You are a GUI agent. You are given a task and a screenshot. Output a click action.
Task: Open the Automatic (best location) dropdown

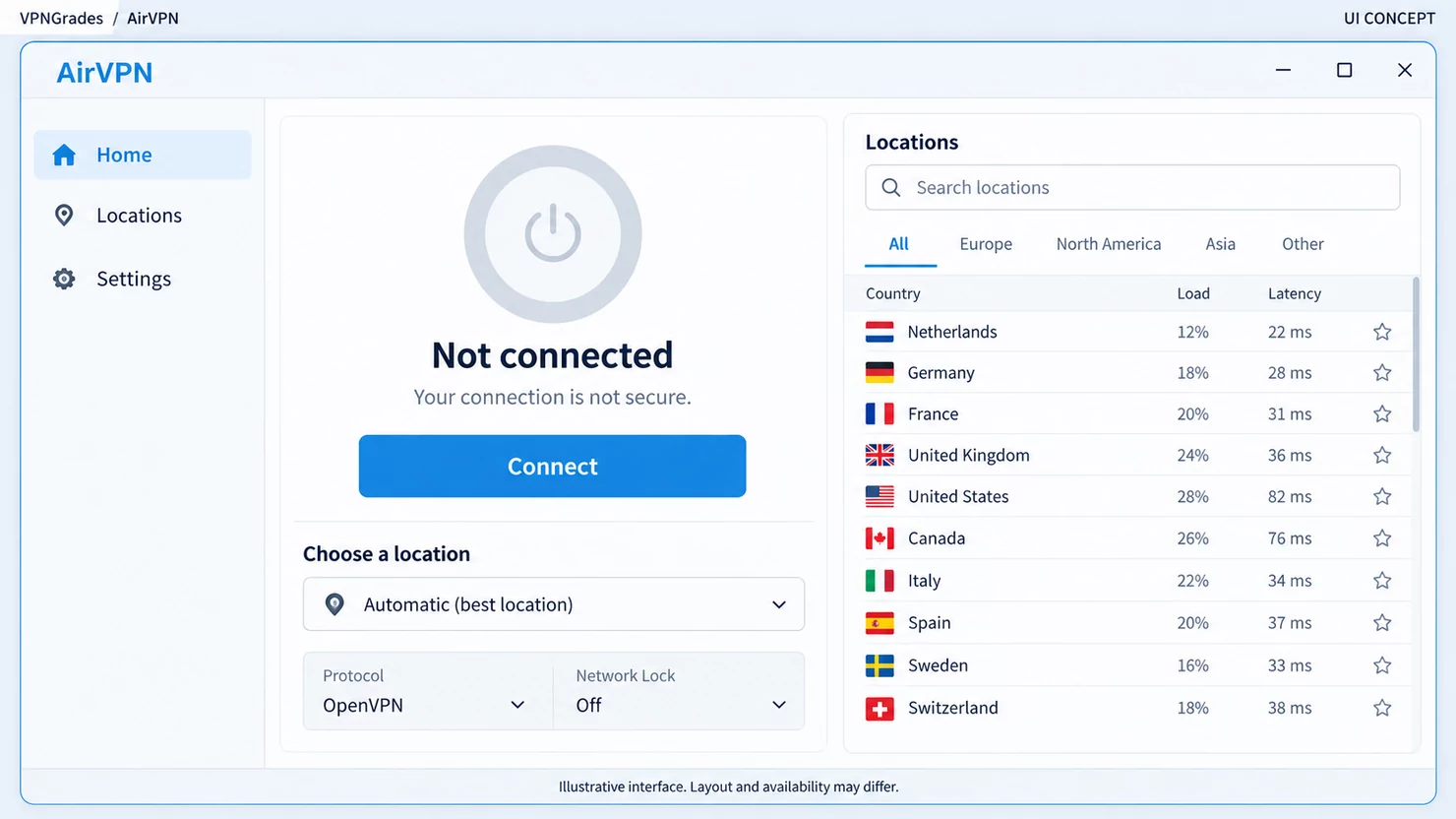[554, 604]
